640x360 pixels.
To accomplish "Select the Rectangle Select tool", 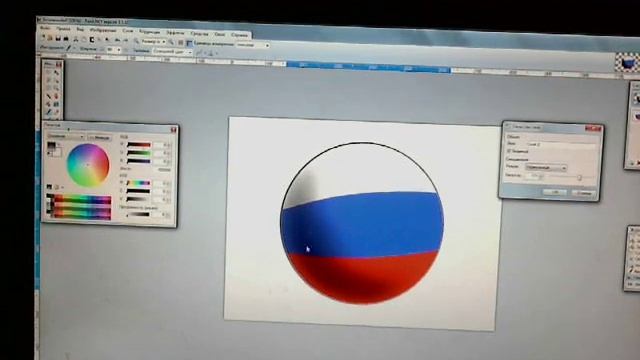I will coord(49,73).
